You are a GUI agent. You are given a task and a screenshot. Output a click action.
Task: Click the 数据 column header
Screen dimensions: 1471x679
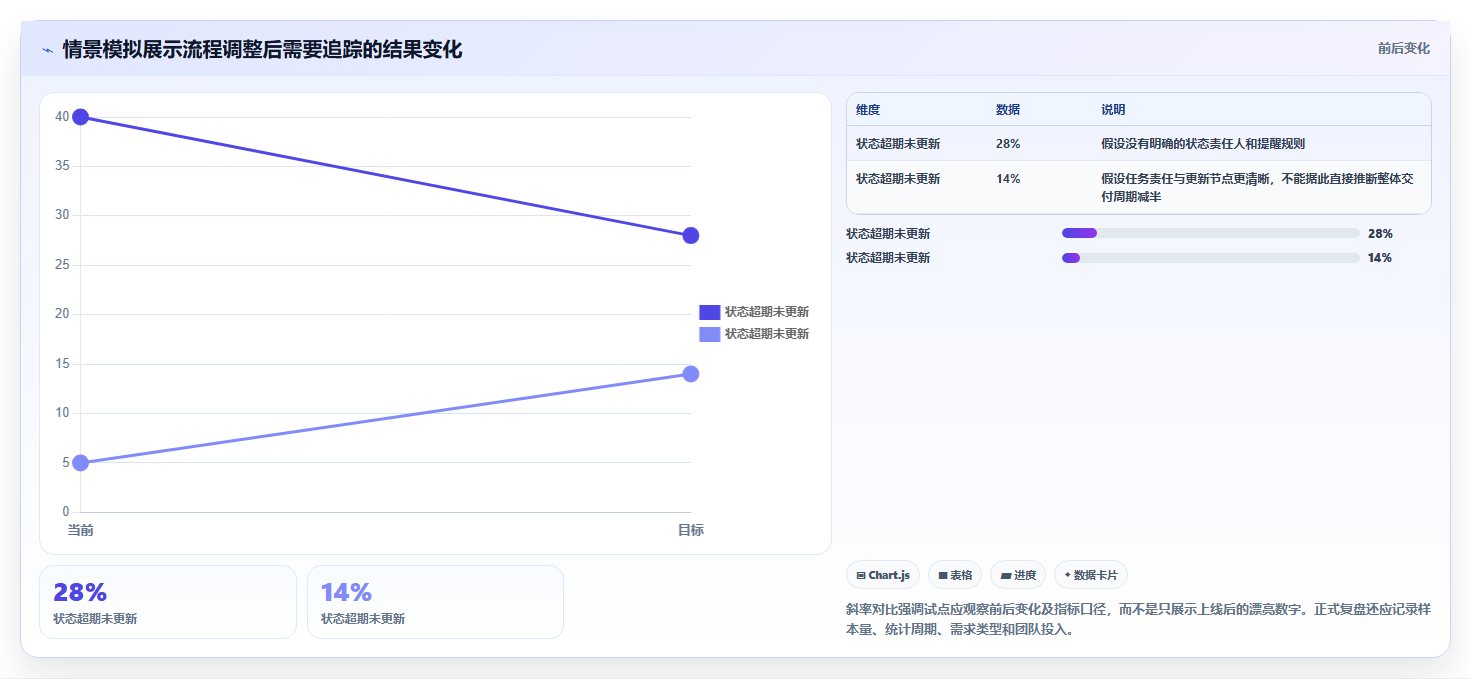[1008, 110]
